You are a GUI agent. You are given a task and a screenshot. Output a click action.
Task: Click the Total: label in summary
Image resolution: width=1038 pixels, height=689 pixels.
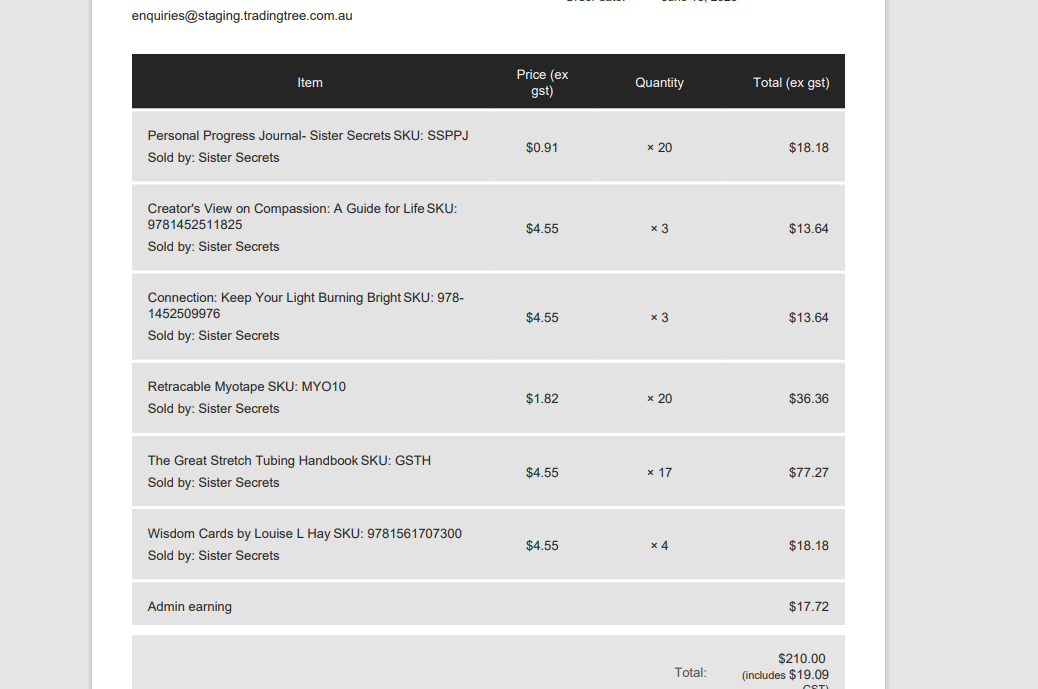pos(690,672)
